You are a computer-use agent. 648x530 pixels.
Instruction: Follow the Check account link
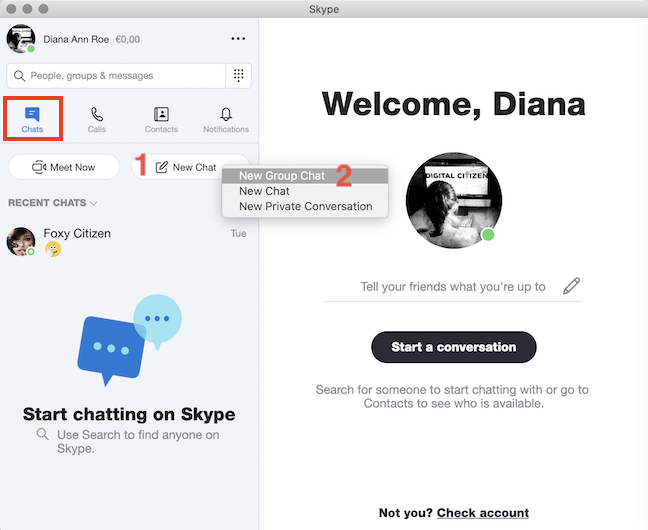483,513
